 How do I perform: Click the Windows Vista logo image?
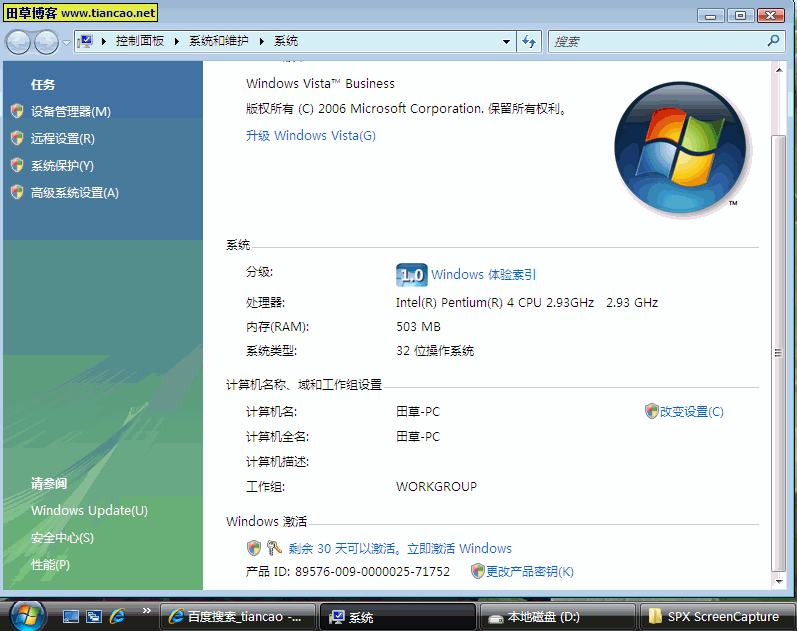coord(680,148)
